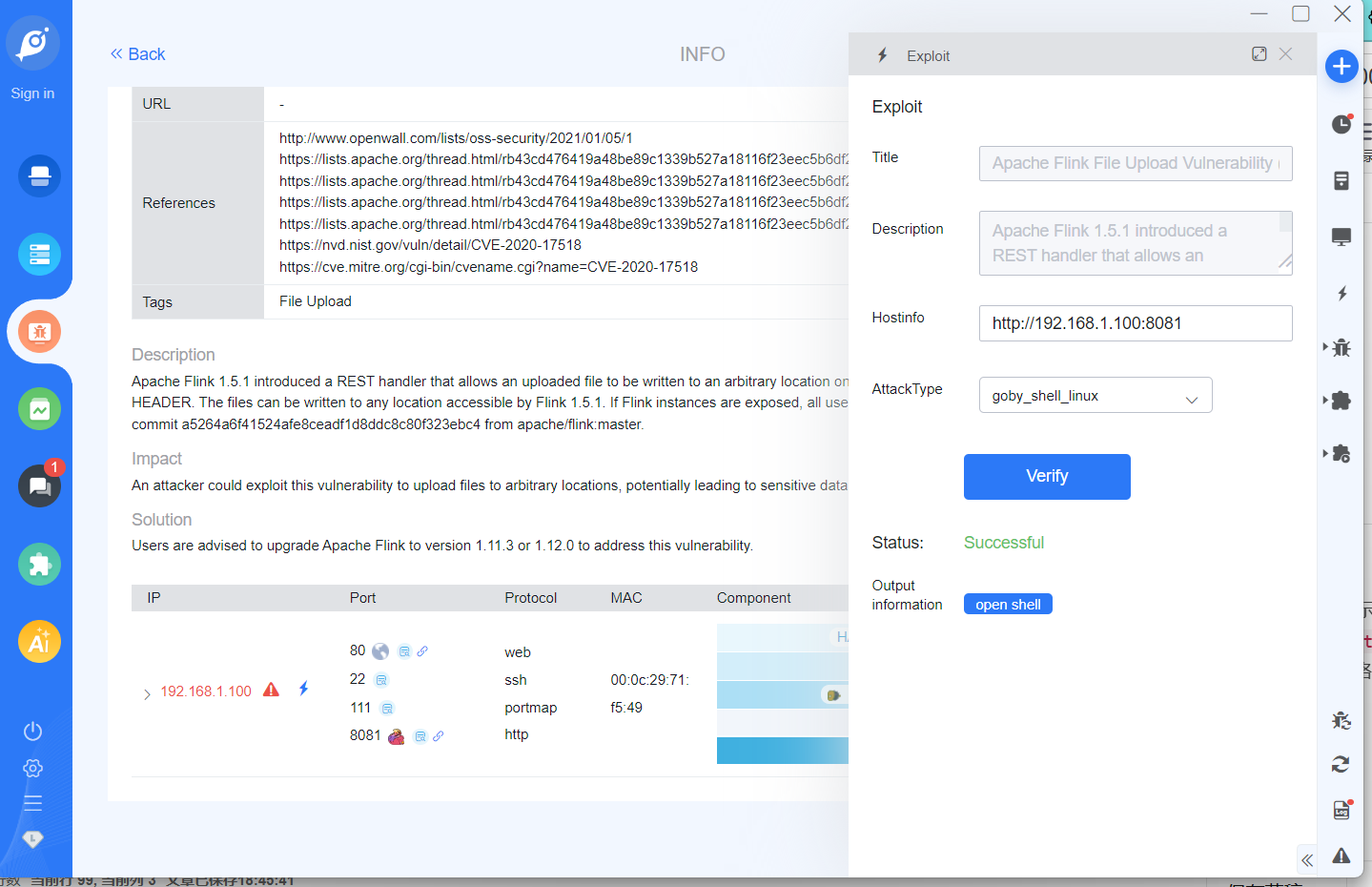Open the link icon for port 80
1372x887 pixels.
tap(422, 651)
